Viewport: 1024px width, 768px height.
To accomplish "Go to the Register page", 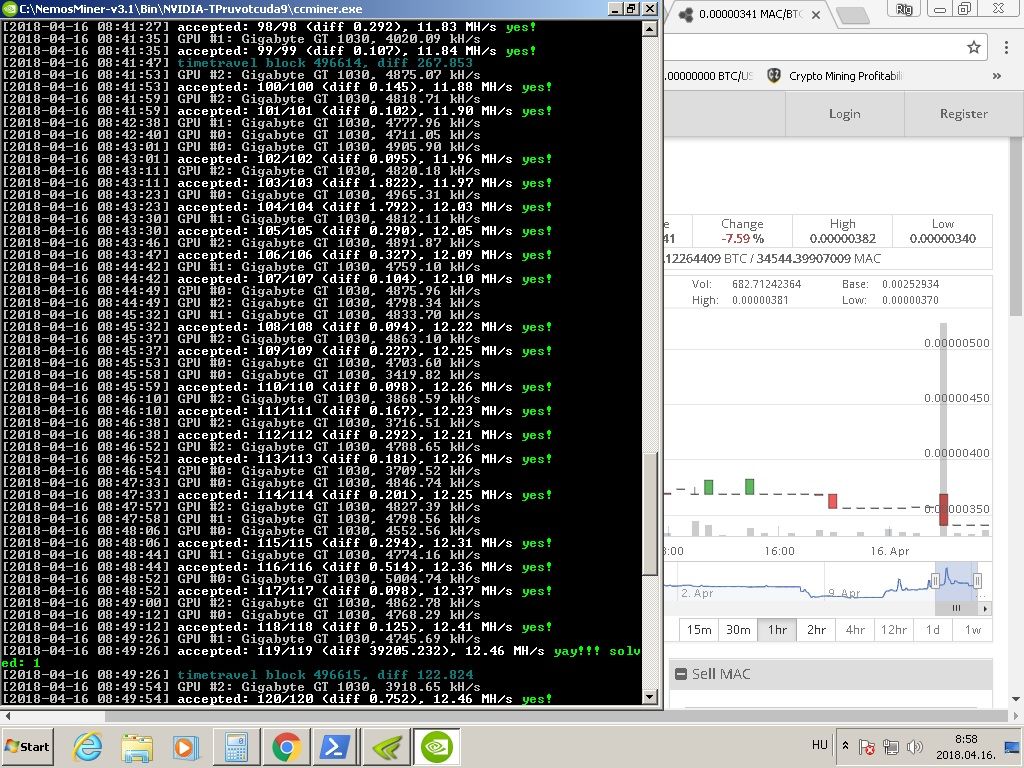I will coord(963,114).
